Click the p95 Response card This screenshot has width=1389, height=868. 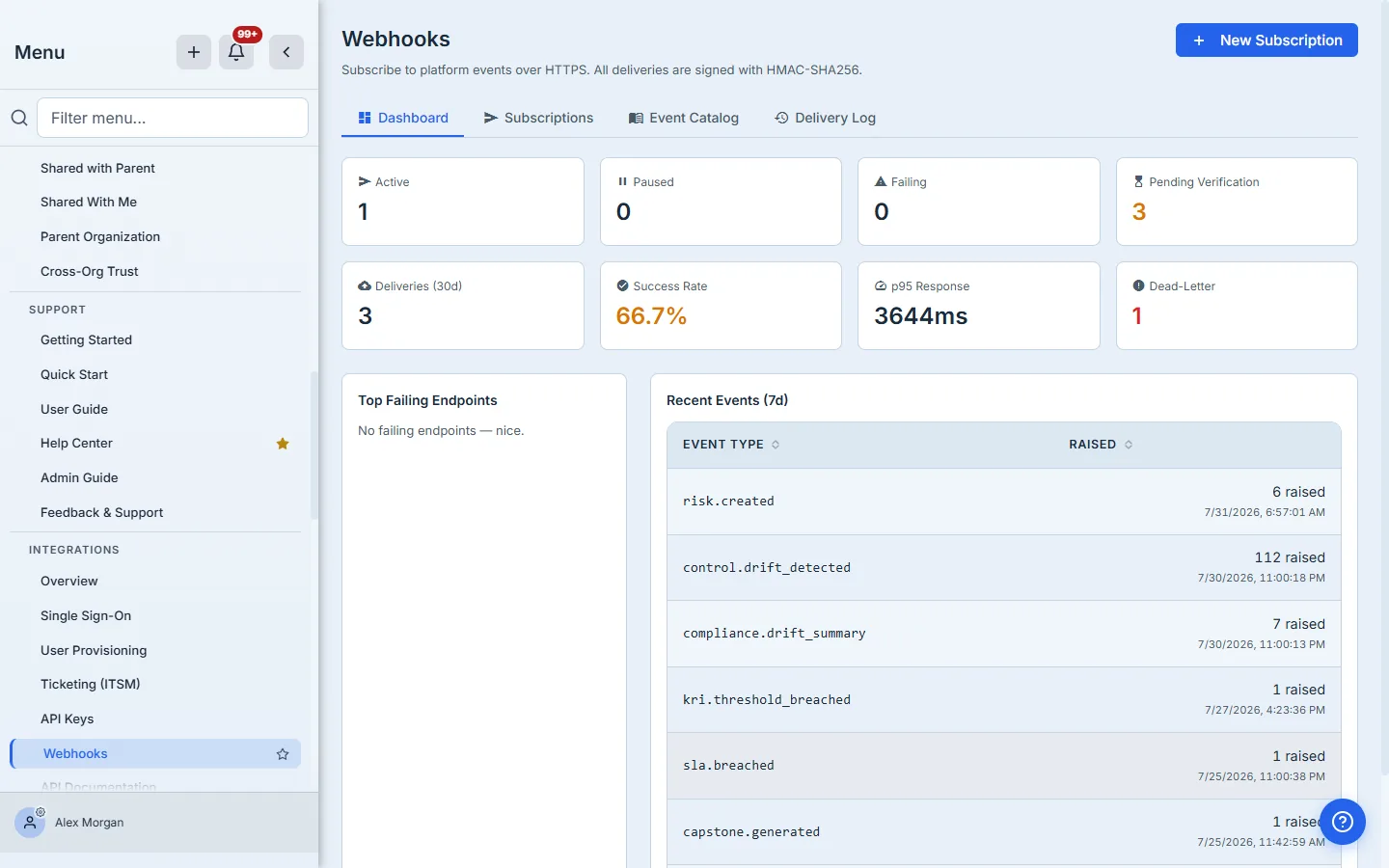pos(979,306)
